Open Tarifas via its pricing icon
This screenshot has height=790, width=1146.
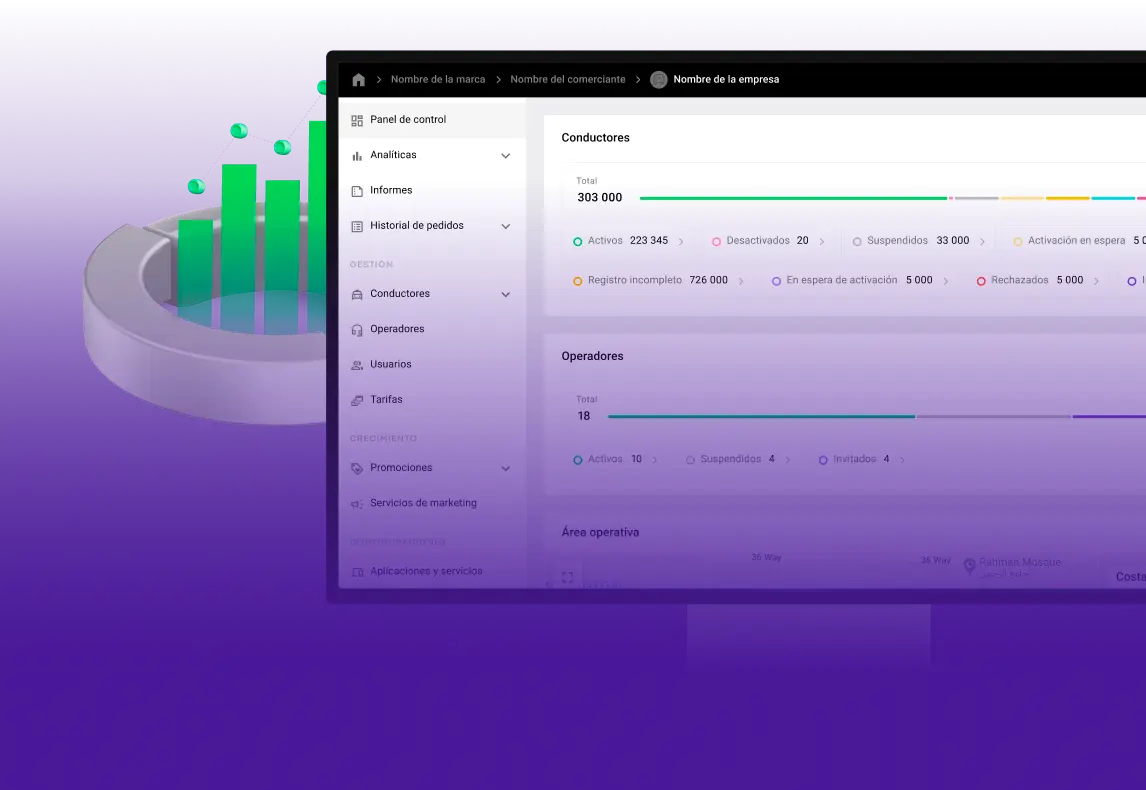pos(357,399)
